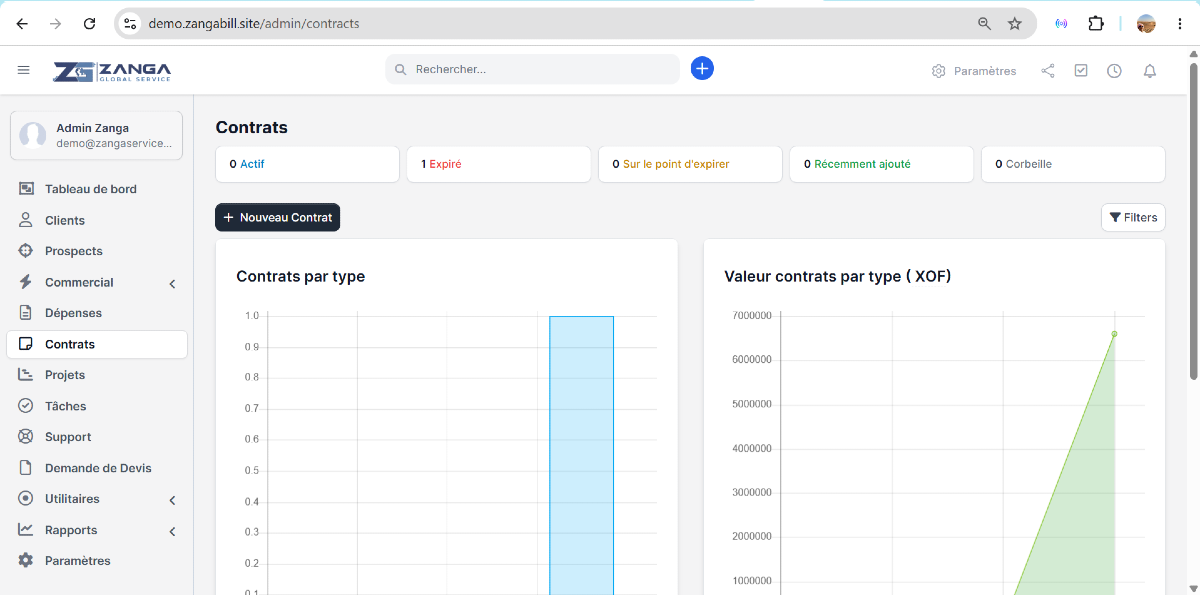Click the browser address bar URL
1200x595 pixels.
point(254,23)
